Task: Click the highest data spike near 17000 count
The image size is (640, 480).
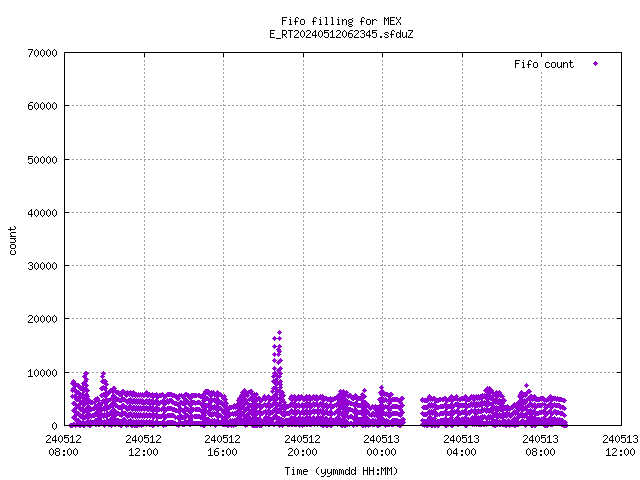Action: tap(280, 333)
